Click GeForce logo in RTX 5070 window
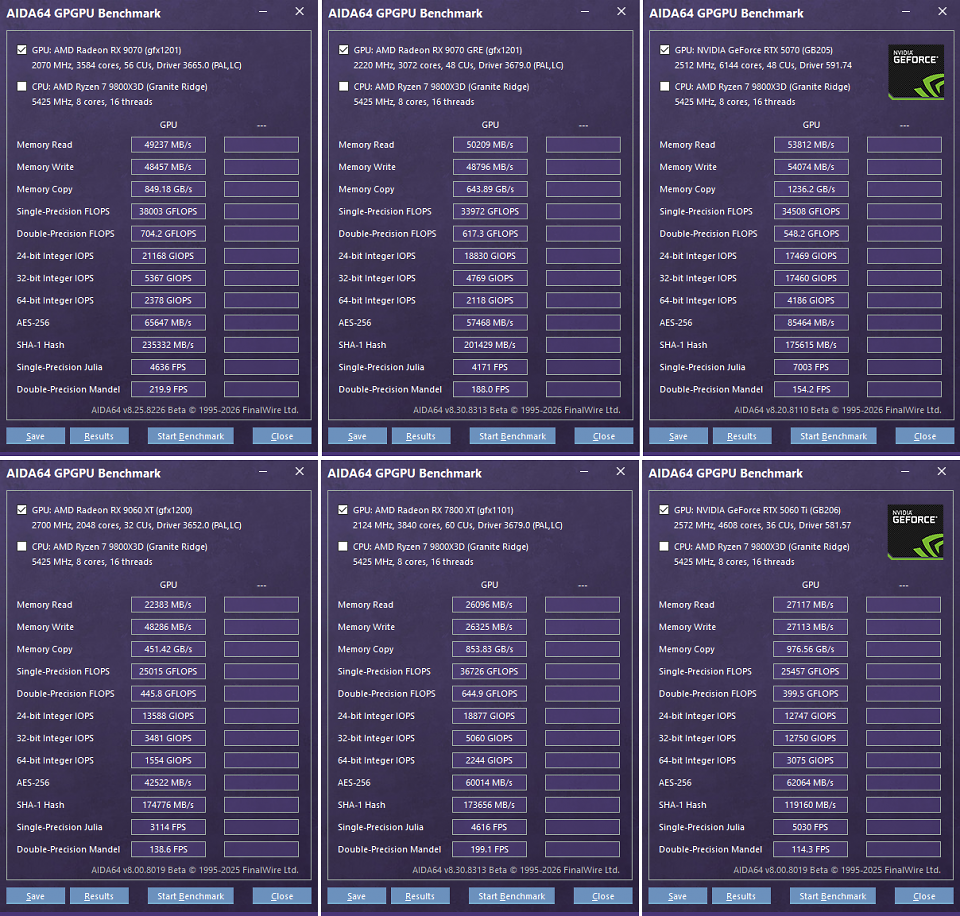The image size is (960, 916). click(916, 72)
